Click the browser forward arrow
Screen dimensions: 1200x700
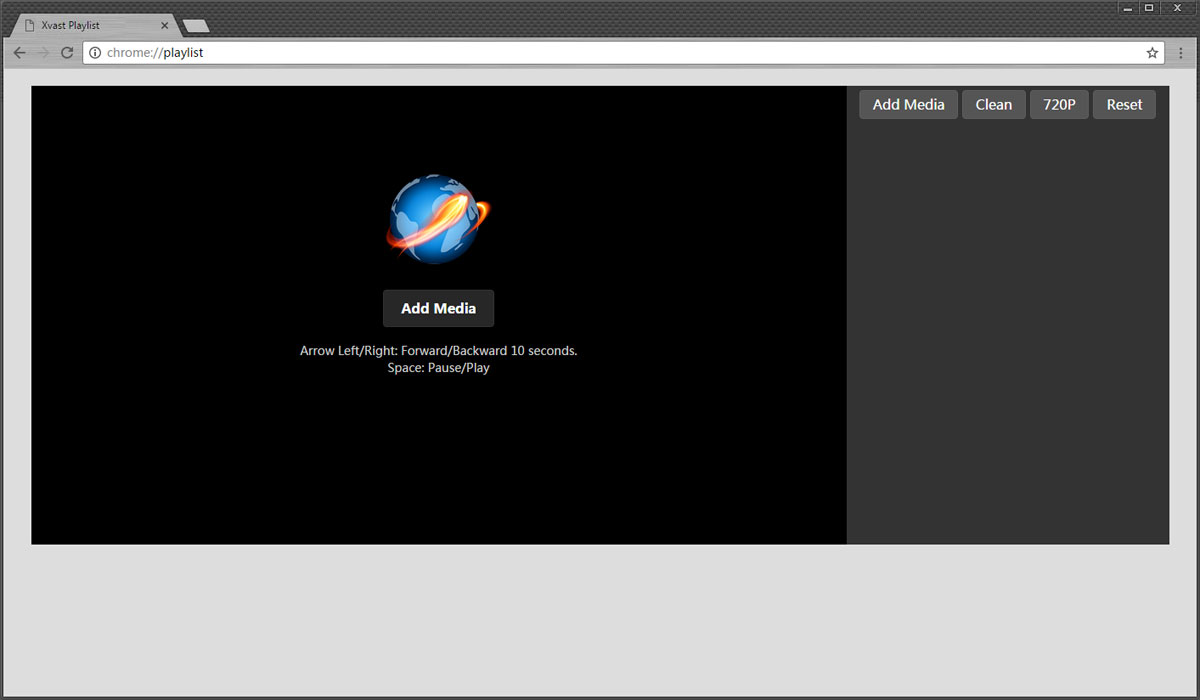point(44,53)
